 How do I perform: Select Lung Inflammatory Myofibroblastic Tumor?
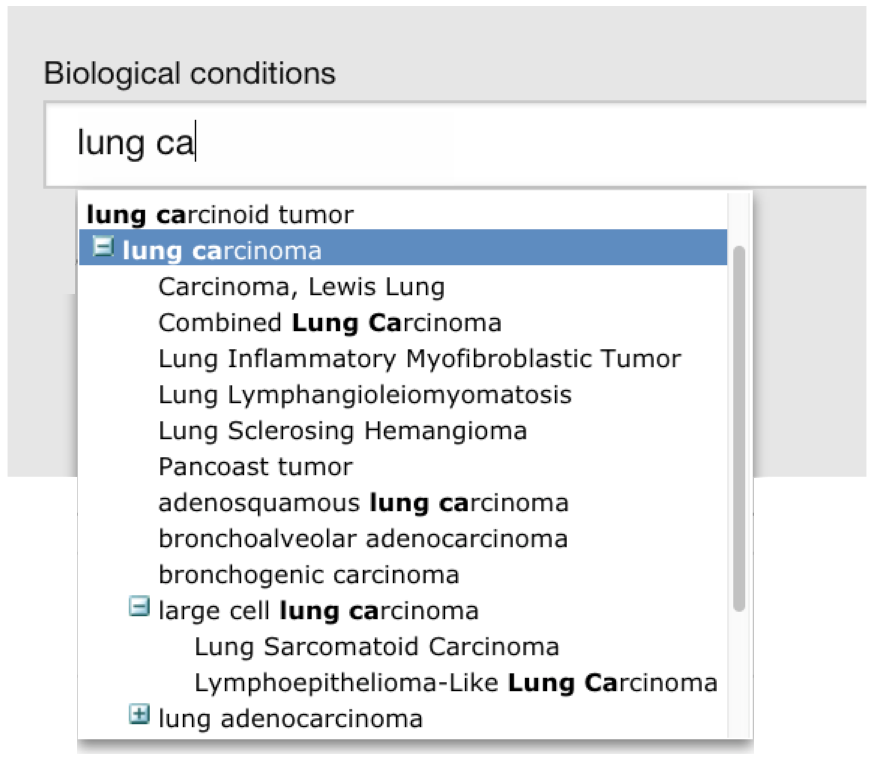tap(419, 359)
